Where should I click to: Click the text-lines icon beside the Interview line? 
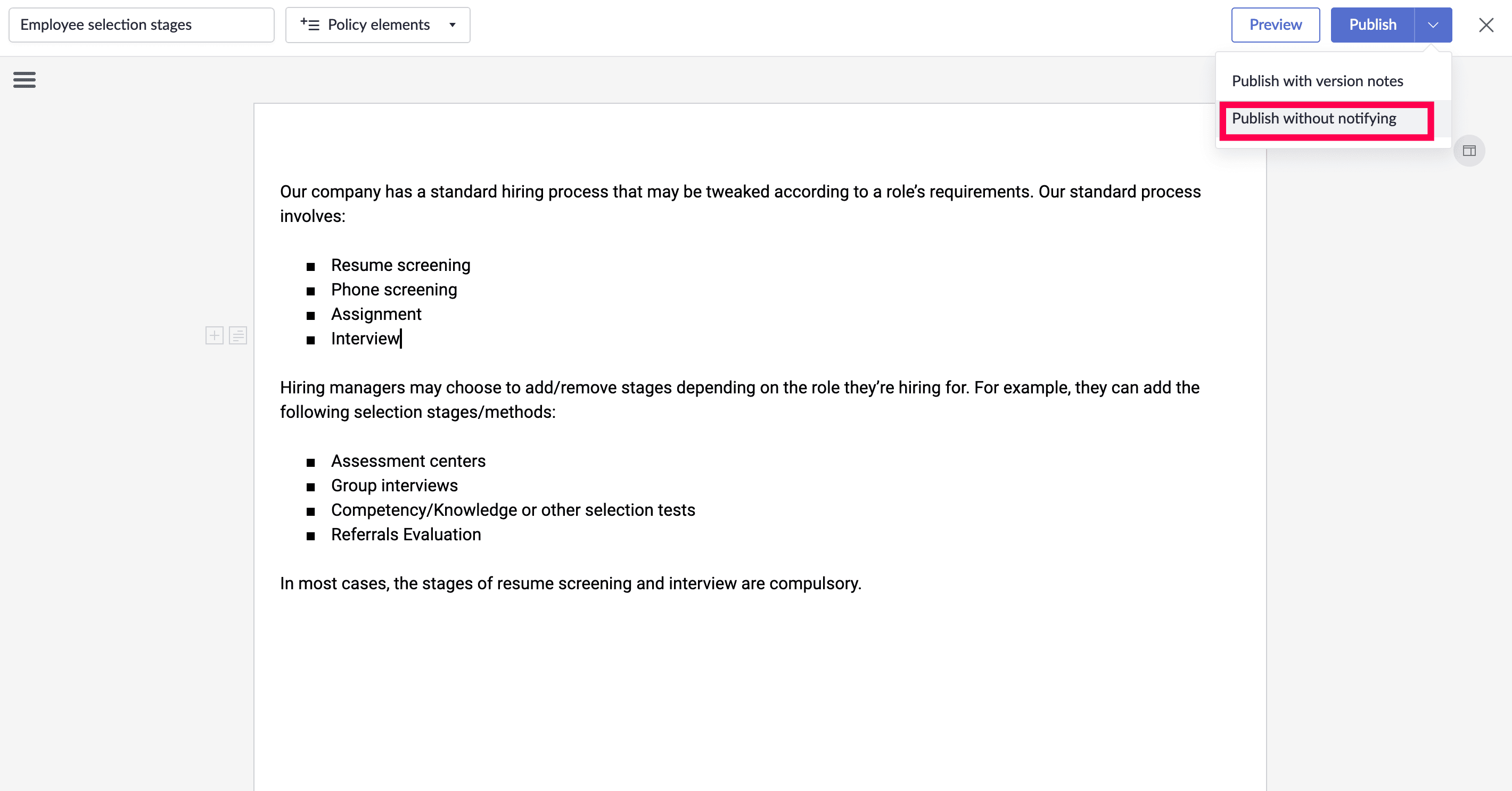(x=238, y=336)
